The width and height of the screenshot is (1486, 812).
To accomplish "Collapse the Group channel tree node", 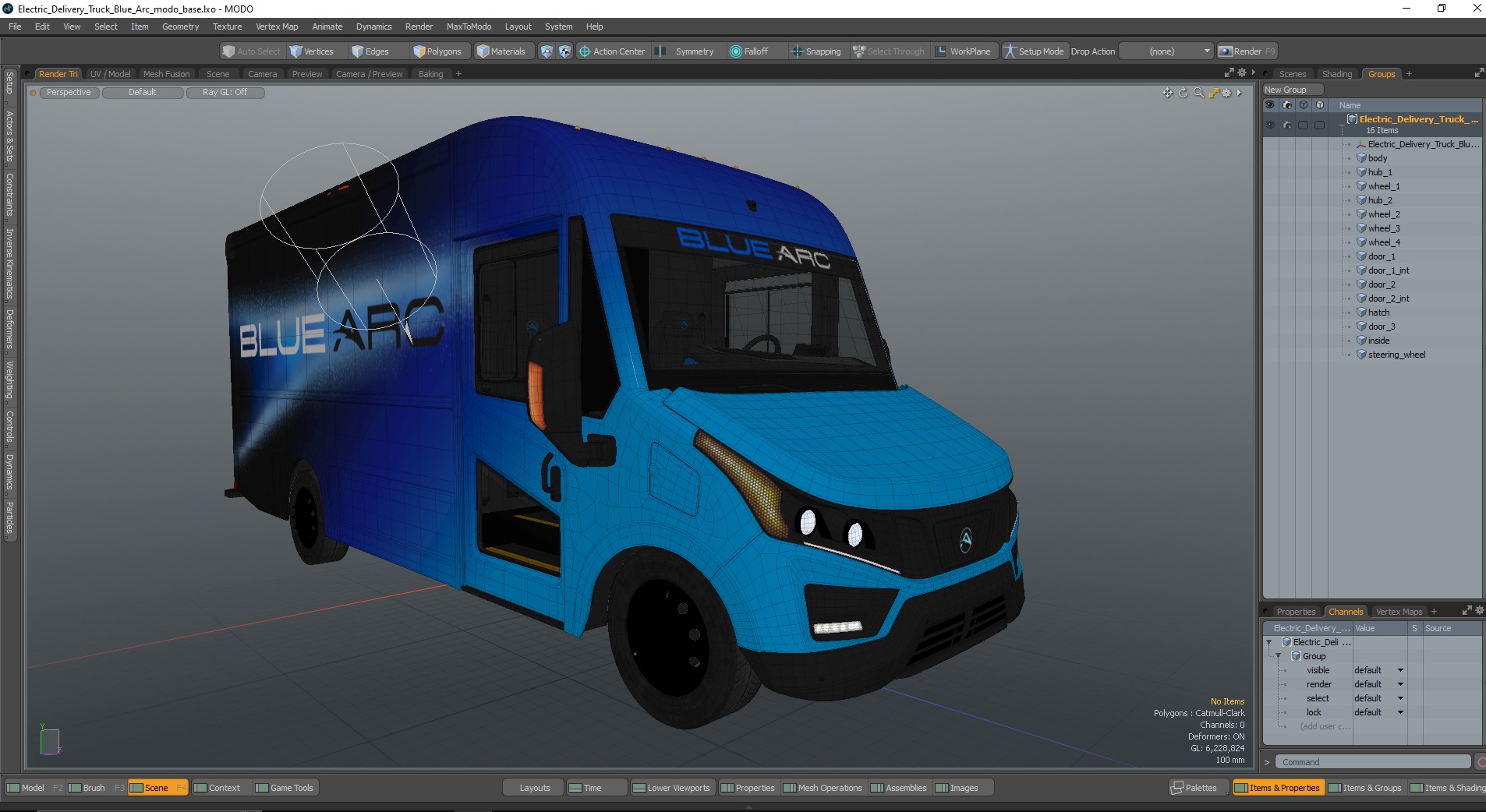I will point(1279,656).
